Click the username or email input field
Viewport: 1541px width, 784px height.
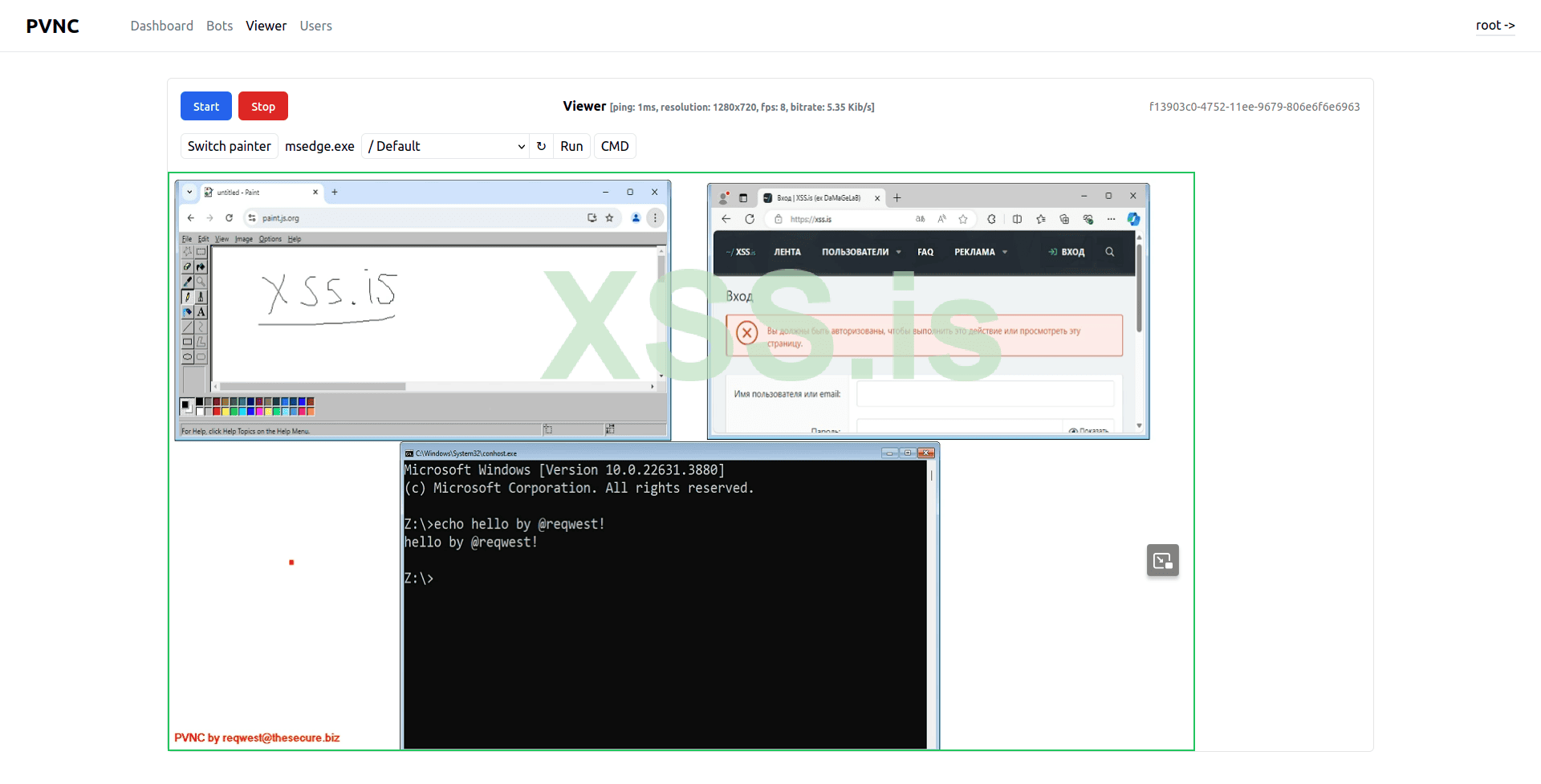click(x=985, y=394)
